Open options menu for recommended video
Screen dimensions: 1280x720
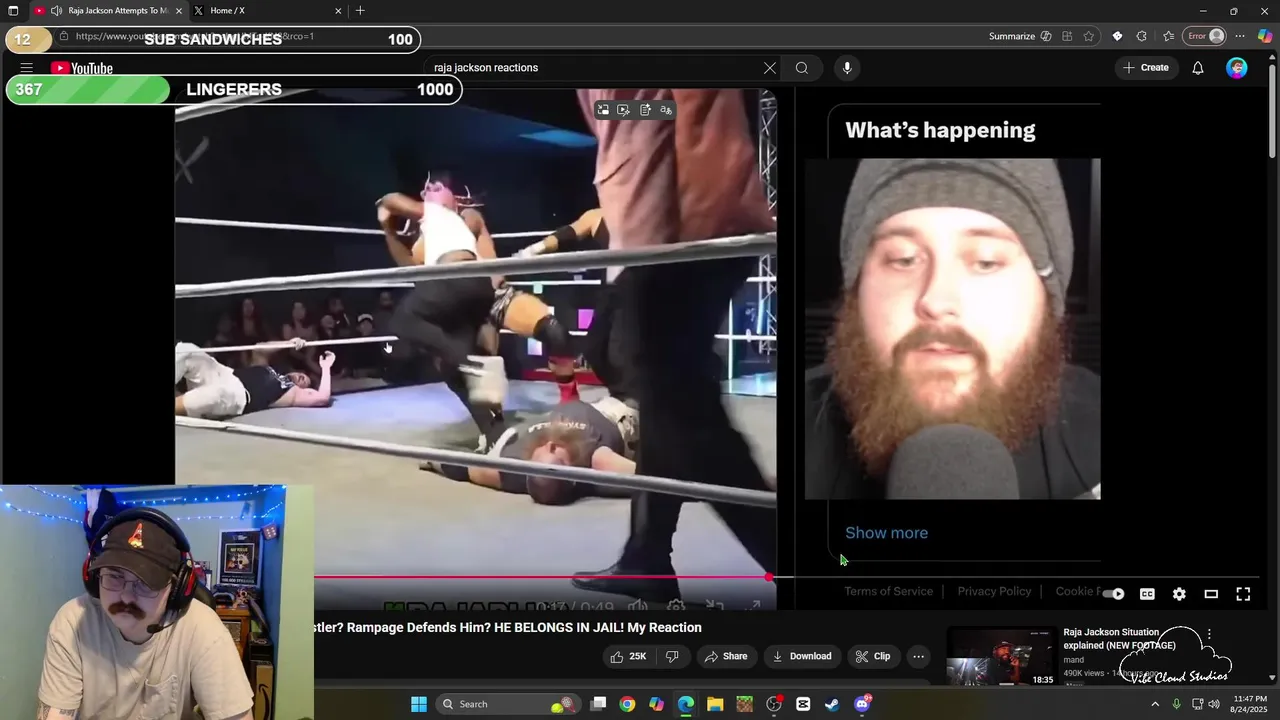pyautogui.click(x=1208, y=634)
